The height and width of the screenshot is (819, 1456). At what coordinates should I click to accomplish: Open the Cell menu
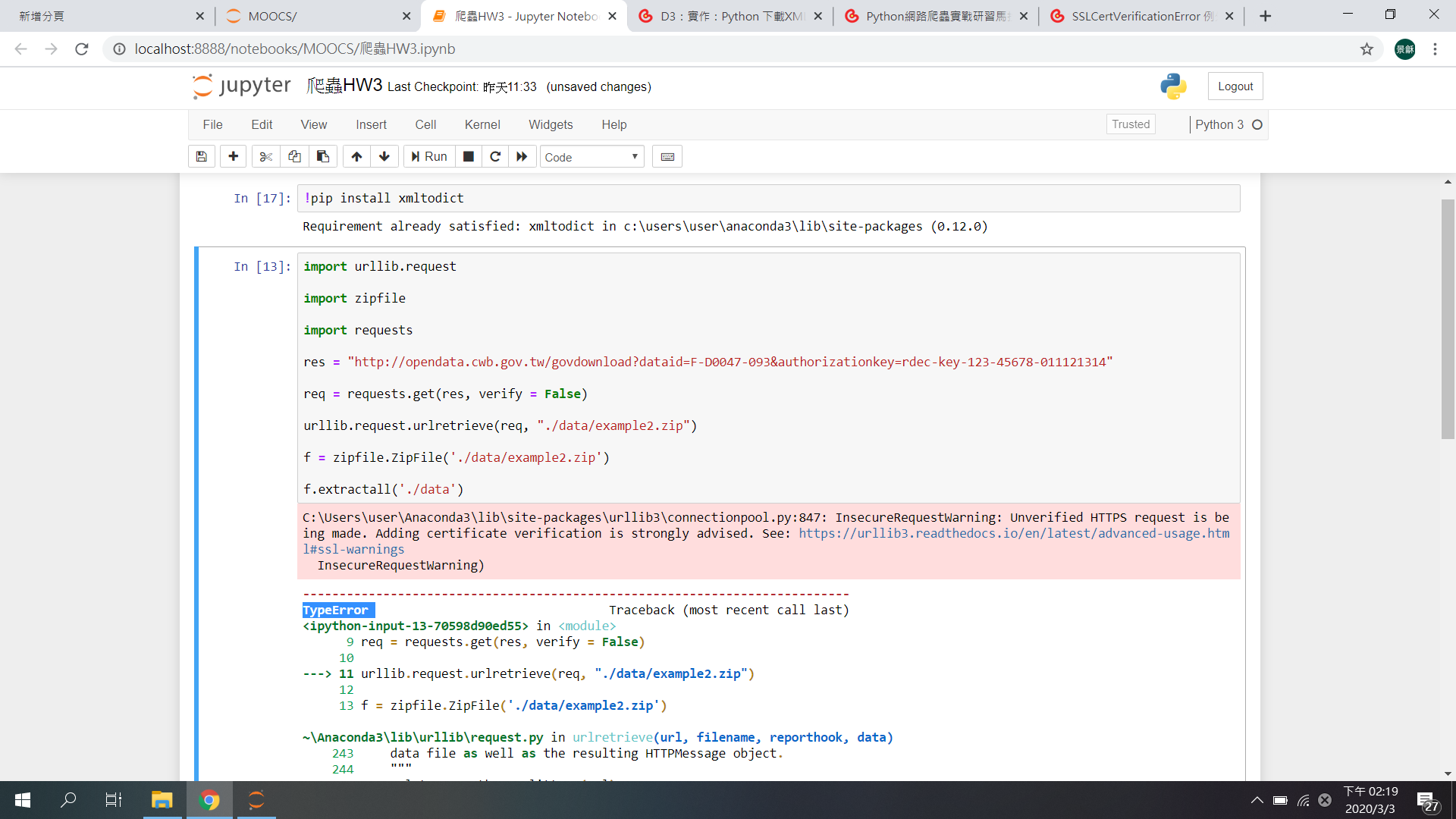point(425,124)
